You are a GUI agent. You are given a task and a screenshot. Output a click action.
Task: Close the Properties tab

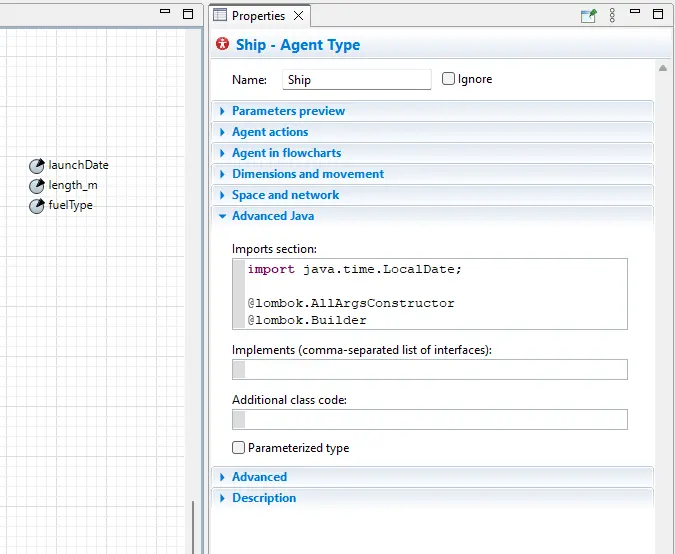[x=298, y=16]
